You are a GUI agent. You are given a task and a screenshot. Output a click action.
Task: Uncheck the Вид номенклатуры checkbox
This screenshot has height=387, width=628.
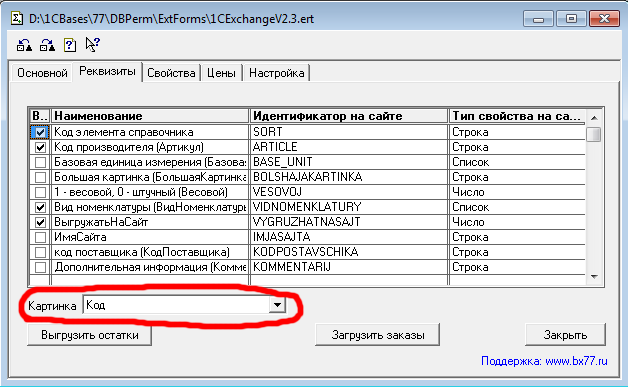click(40, 207)
